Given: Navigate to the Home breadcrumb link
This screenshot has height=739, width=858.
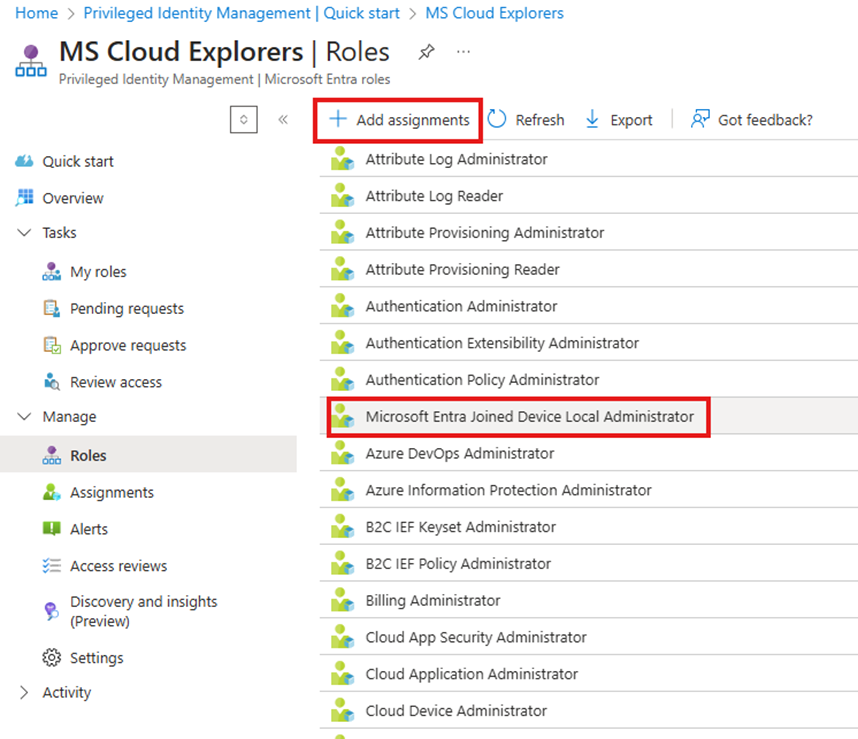Looking at the screenshot, I should (37, 14).
